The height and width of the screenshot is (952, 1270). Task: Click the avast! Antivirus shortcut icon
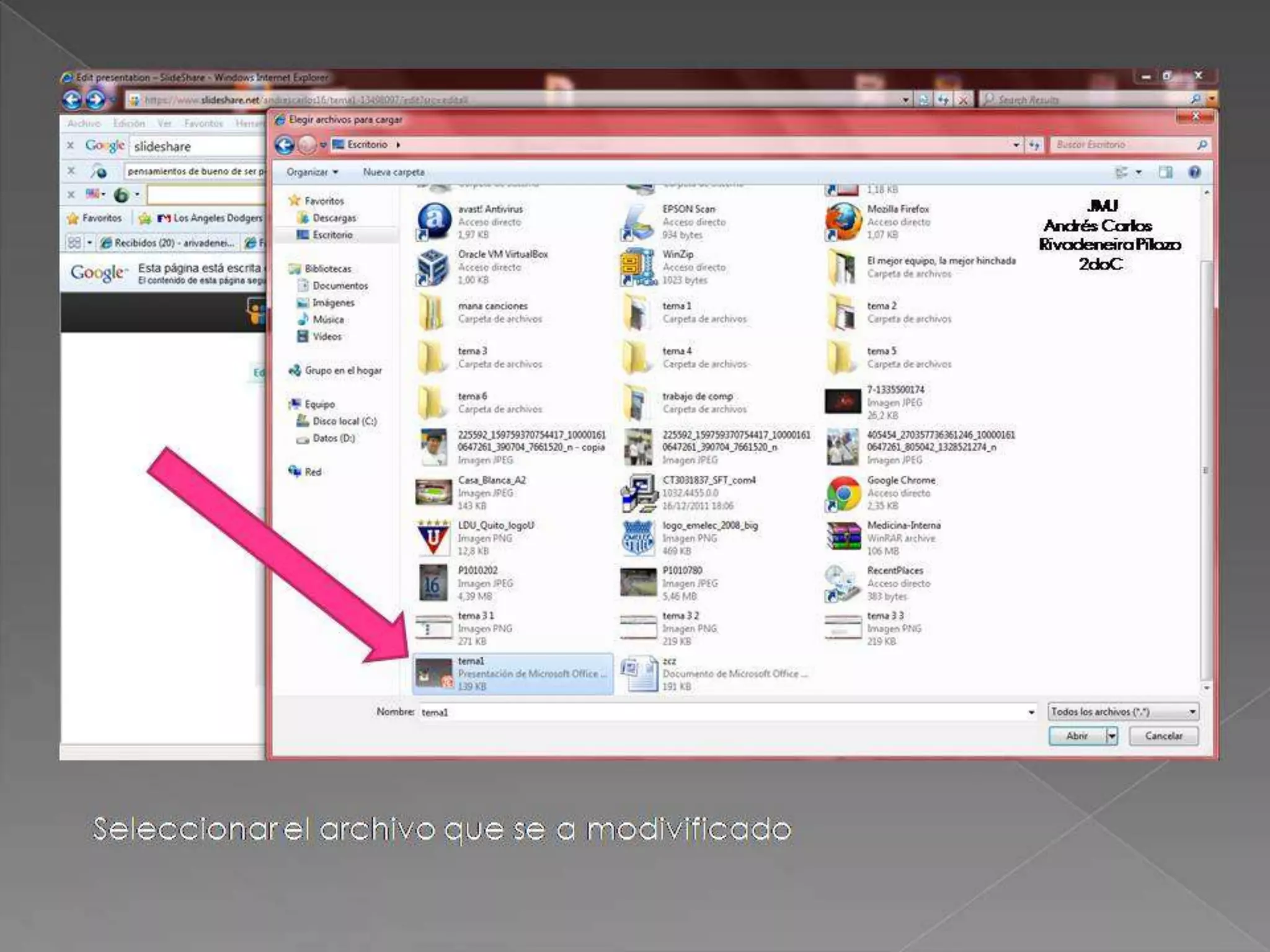point(434,222)
